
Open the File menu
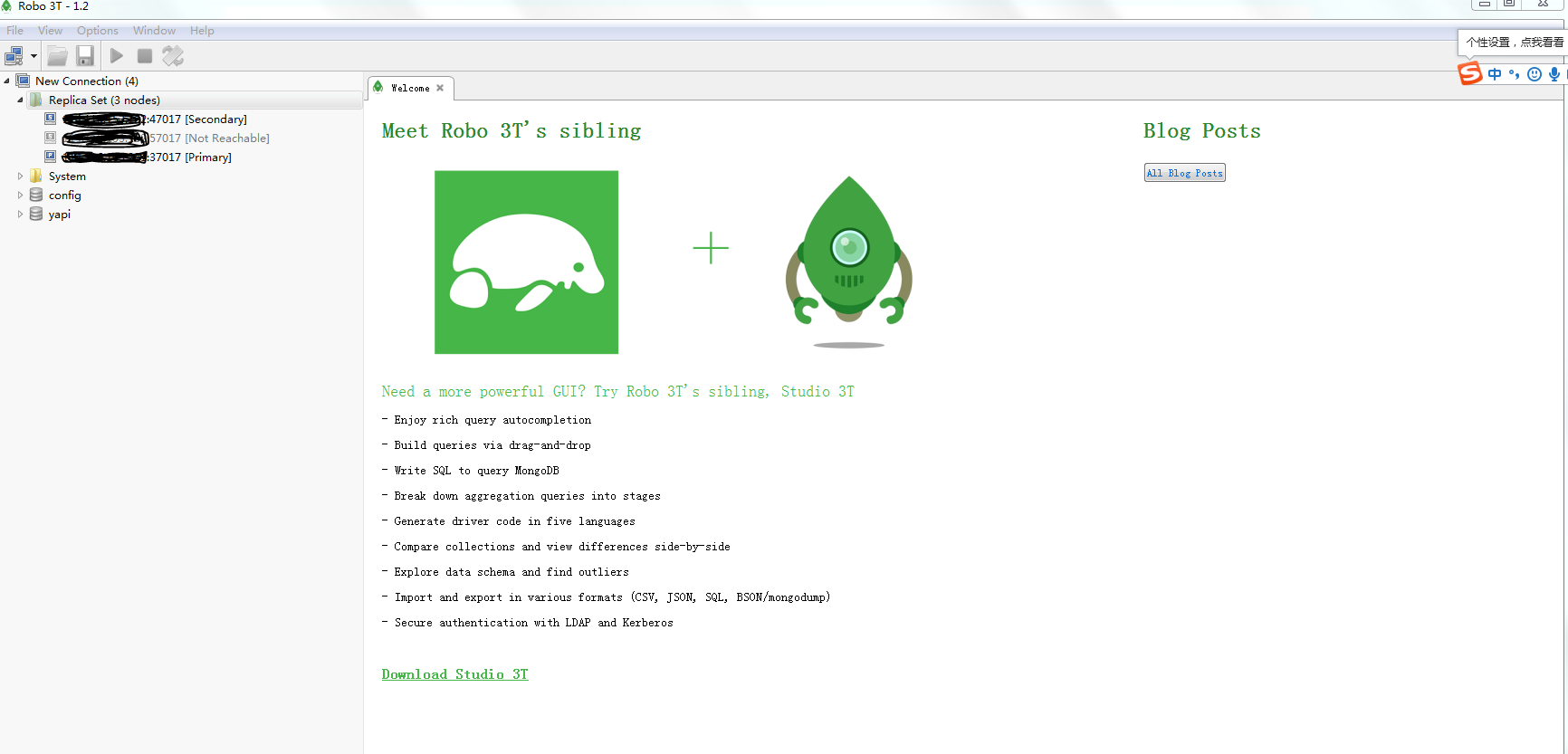point(15,31)
